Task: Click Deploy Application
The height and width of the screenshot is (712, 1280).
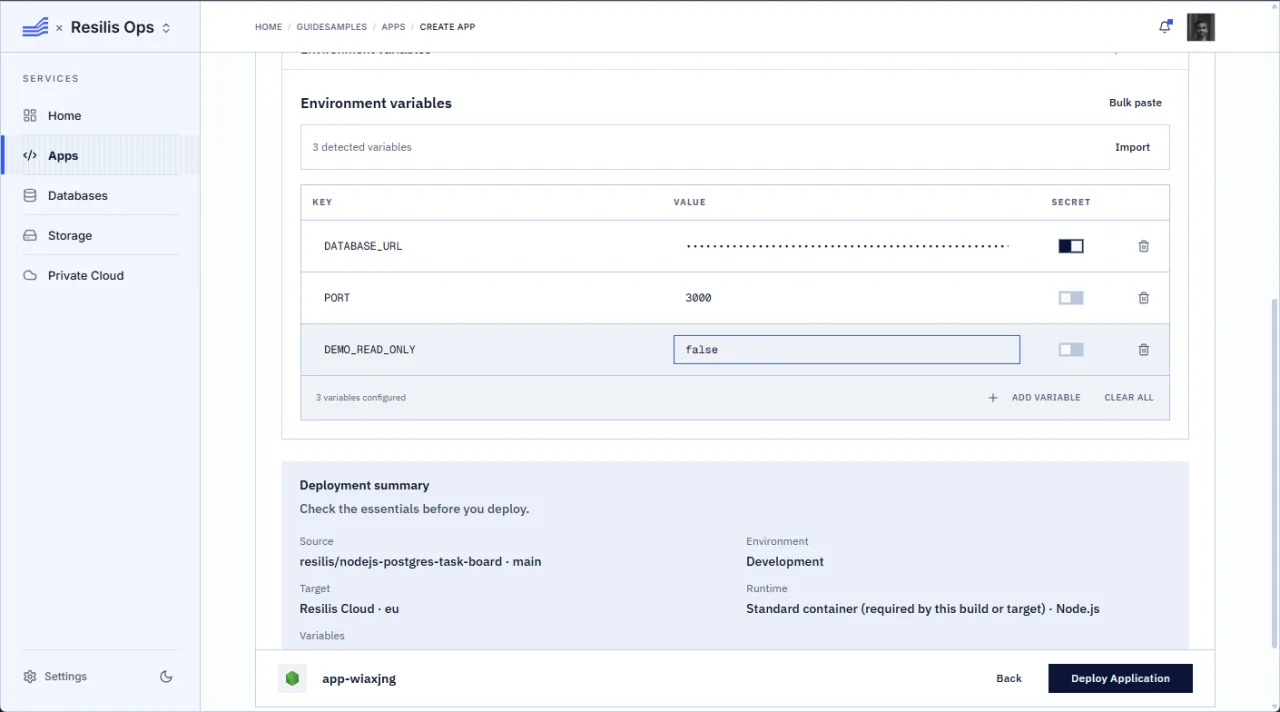Action: pos(1120,678)
